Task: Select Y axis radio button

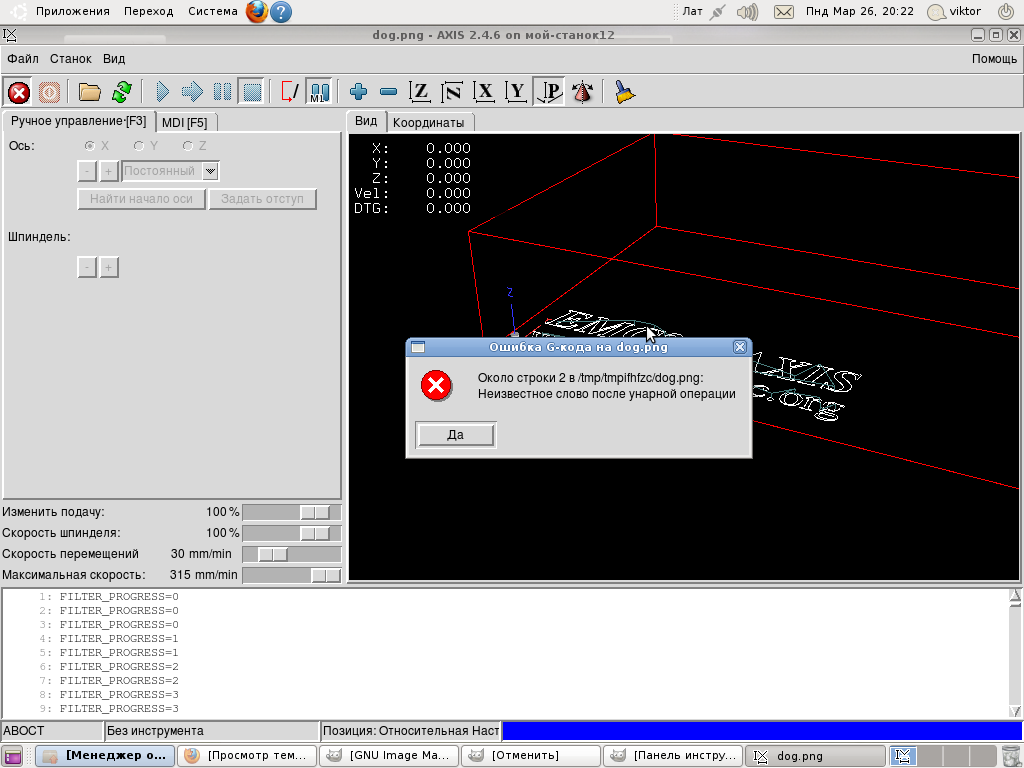Action: point(138,146)
